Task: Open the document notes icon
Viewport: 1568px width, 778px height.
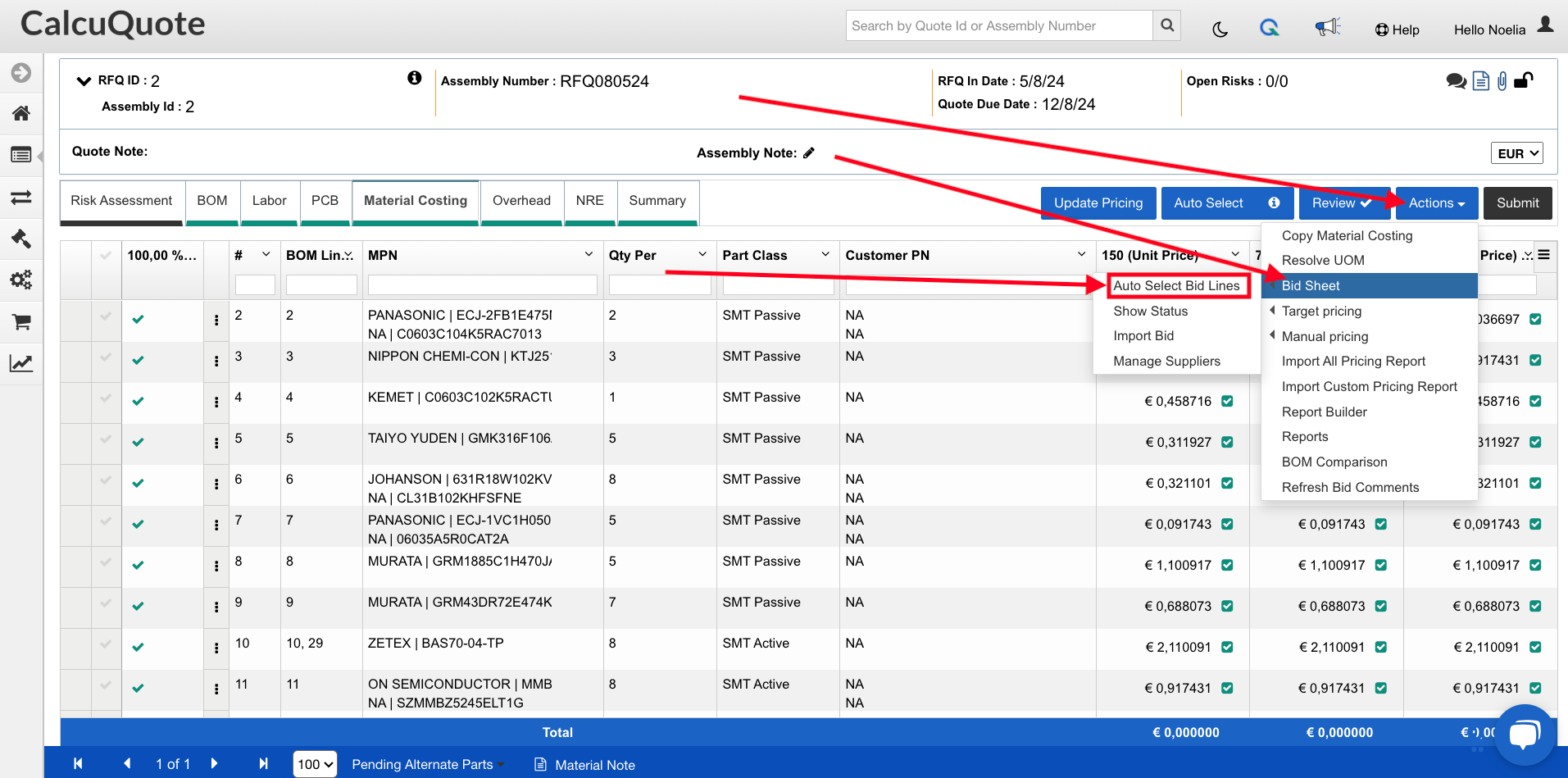Action: click(1481, 80)
